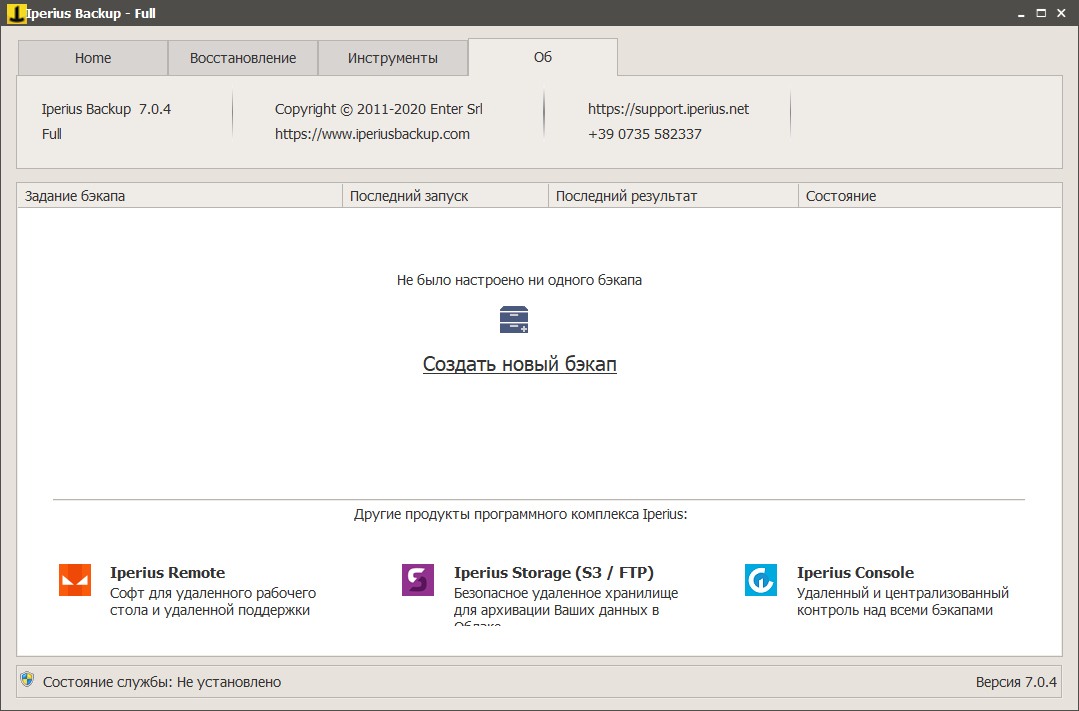Click the Iperius Storage (S3 / FTP) title

(x=553, y=573)
